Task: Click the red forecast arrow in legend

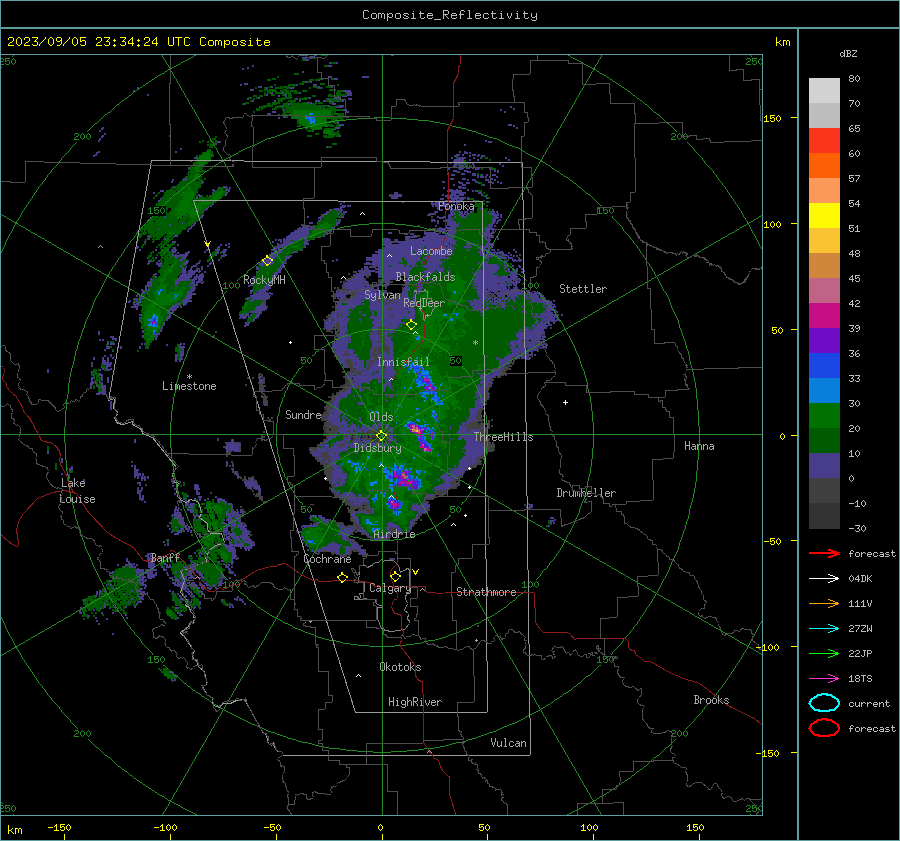Action: point(824,553)
